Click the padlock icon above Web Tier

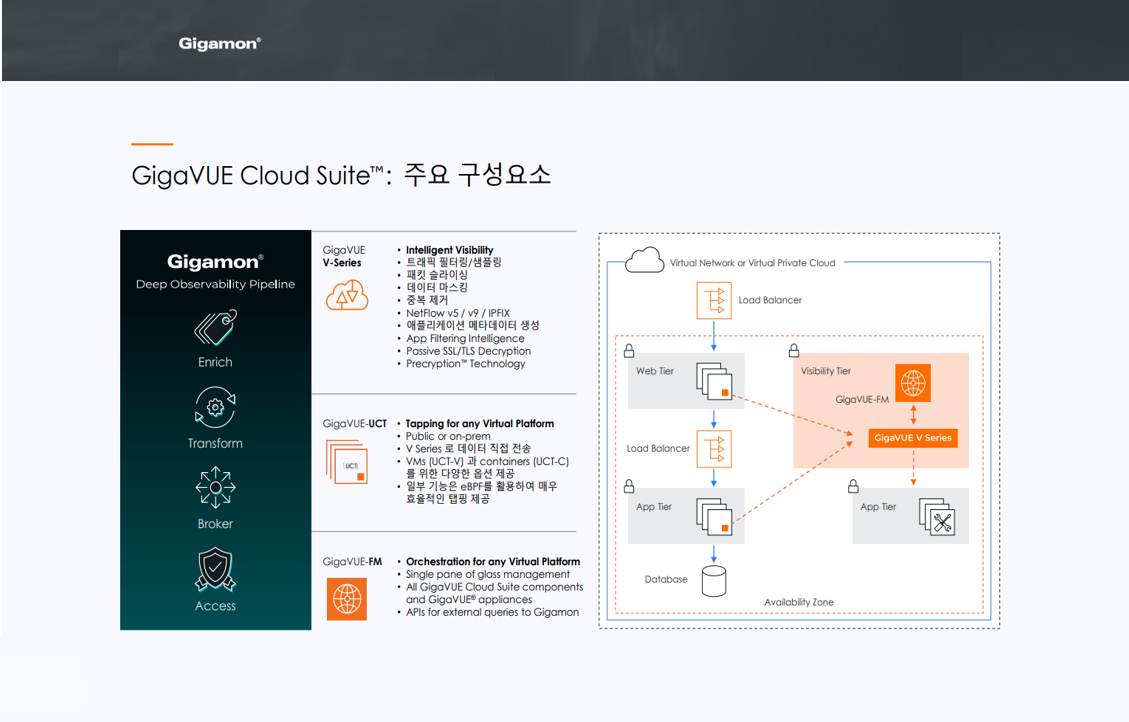click(629, 351)
